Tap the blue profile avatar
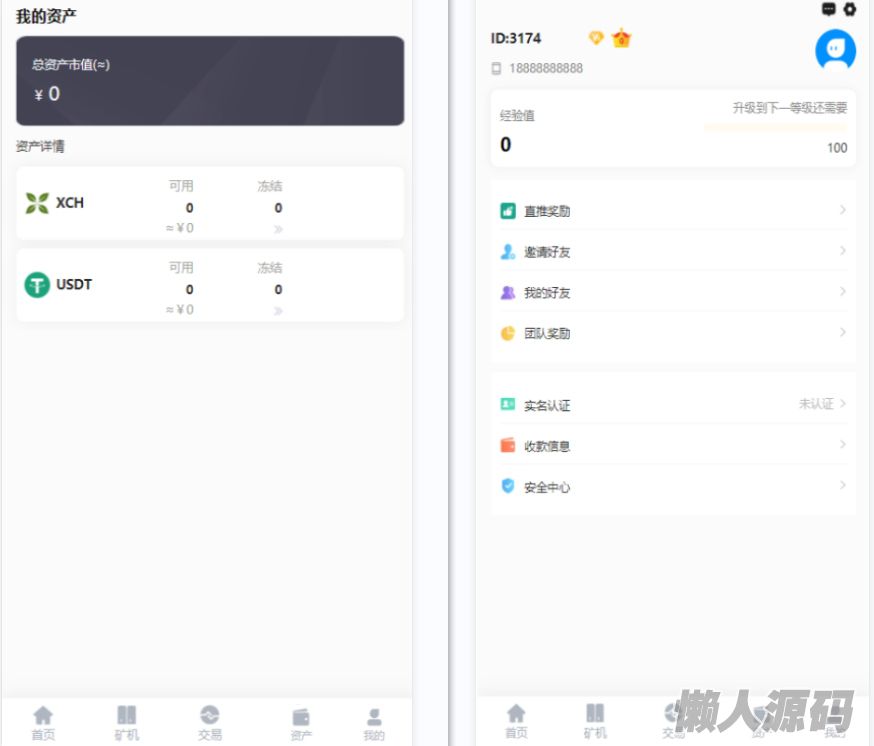Viewport: 874px width, 746px height. click(835, 50)
